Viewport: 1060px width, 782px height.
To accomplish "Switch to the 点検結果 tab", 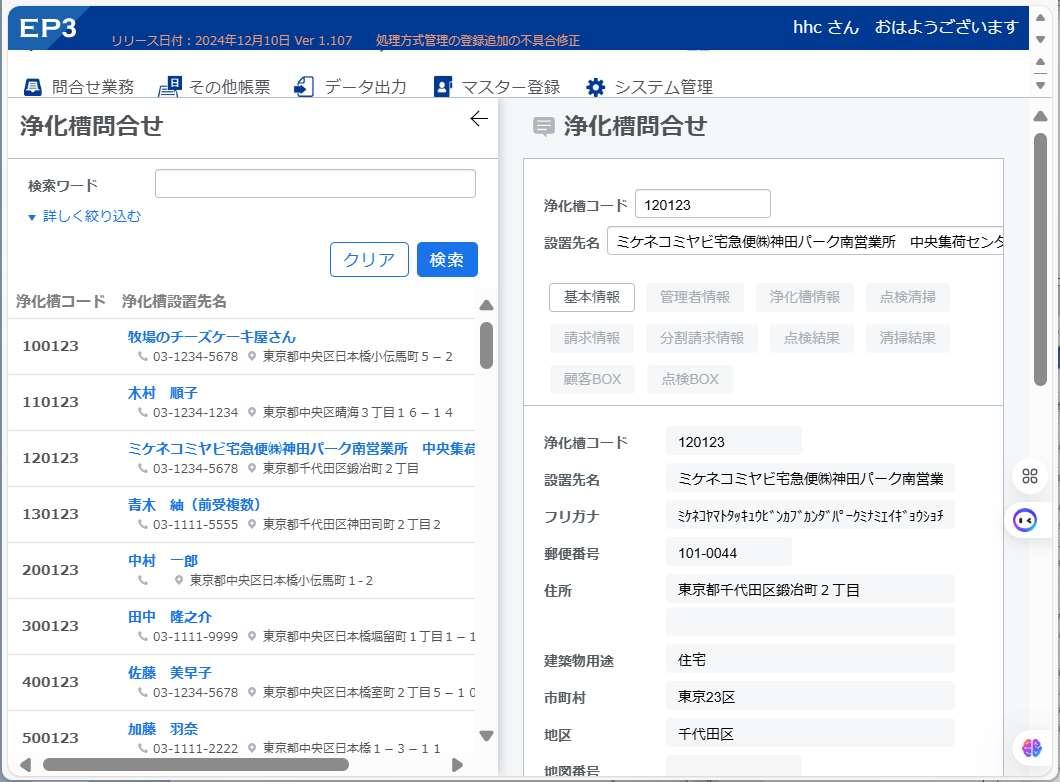I will (x=811, y=338).
